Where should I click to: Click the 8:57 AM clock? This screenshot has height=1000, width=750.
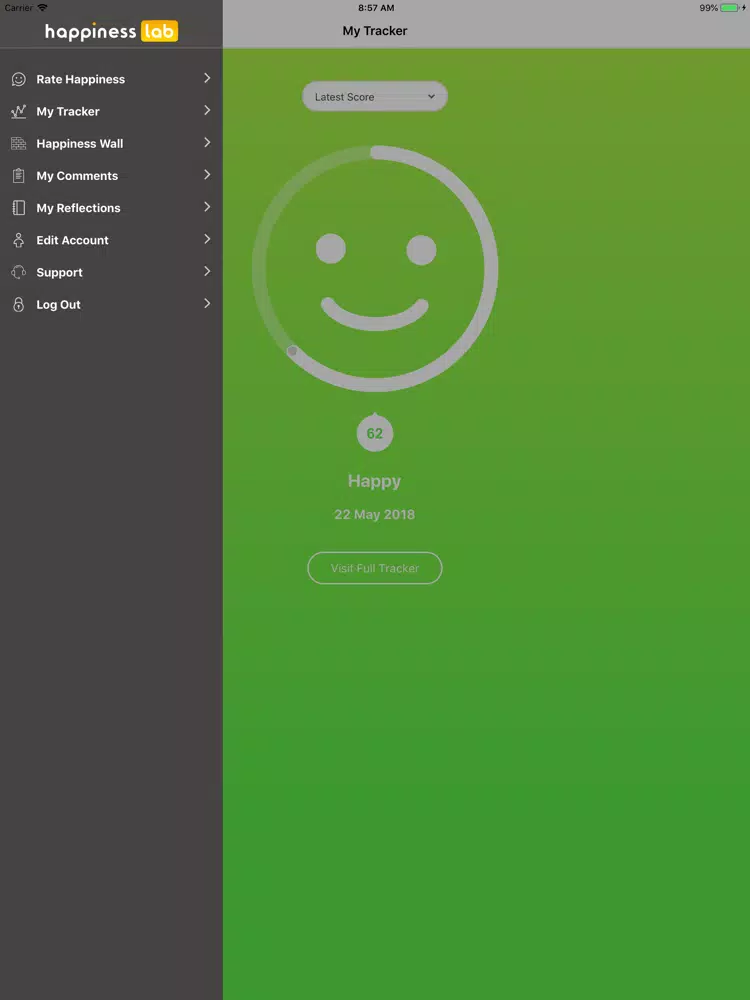pyautogui.click(x=376, y=8)
